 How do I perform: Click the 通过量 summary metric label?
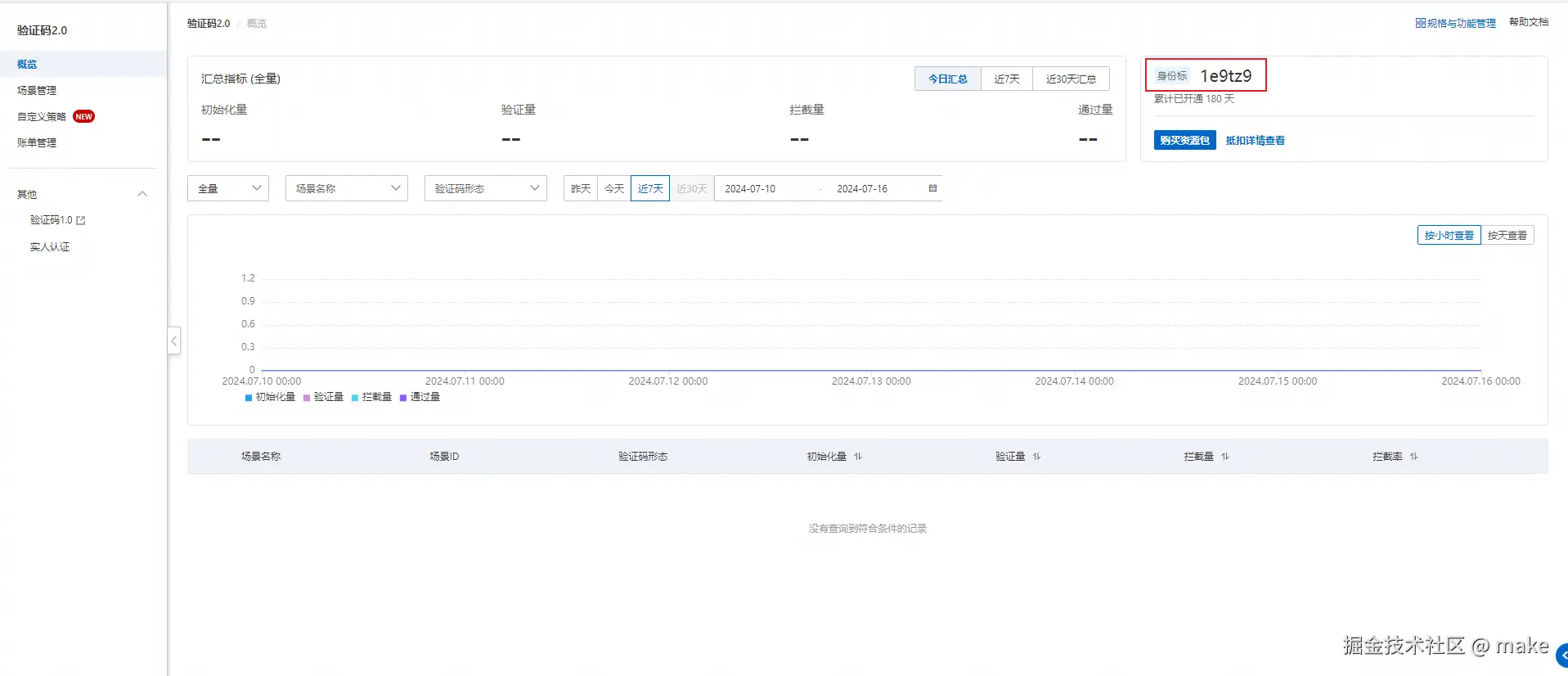coord(1095,110)
